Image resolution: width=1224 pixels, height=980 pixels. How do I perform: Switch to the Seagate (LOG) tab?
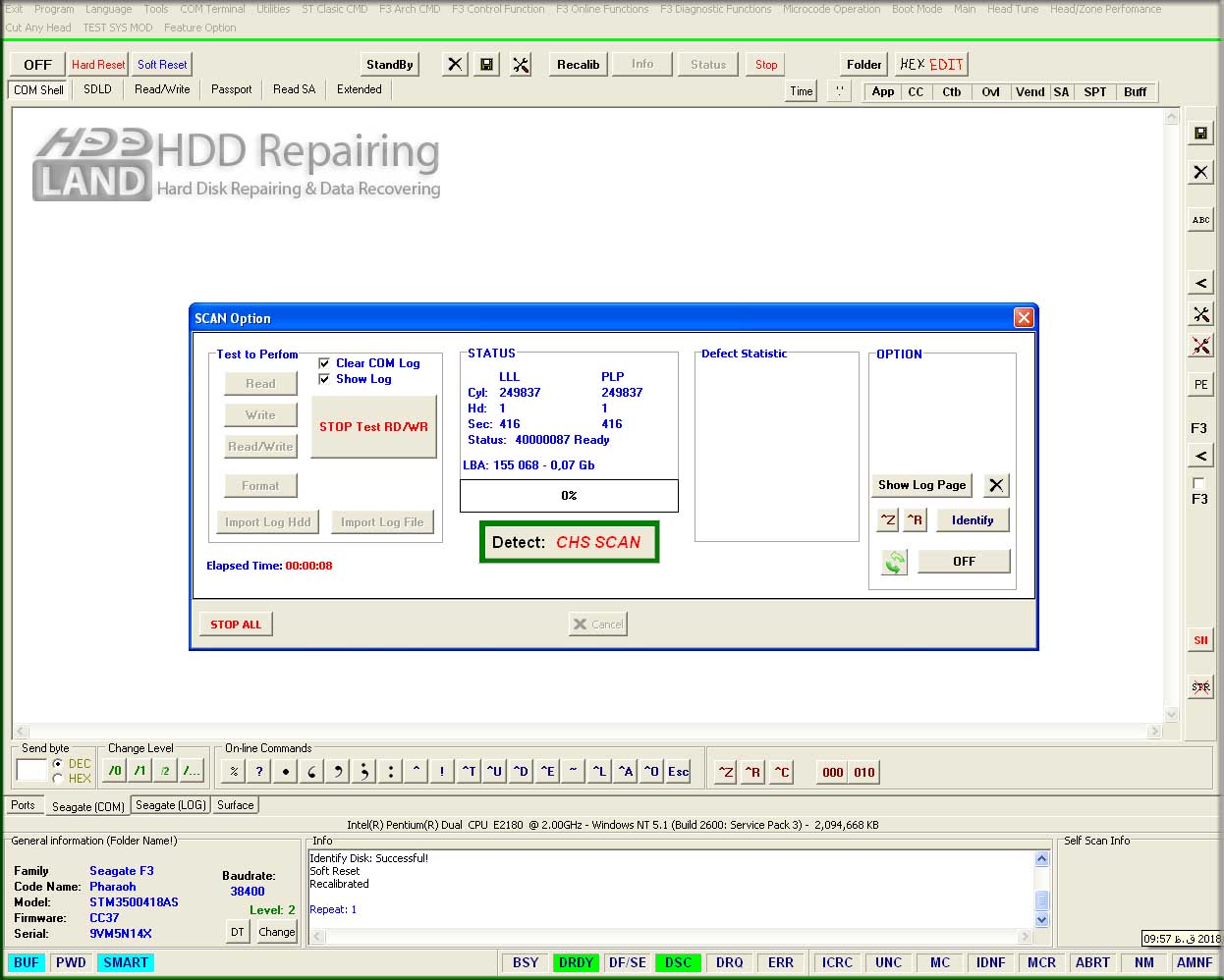pyautogui.click(x=170, y=805)
